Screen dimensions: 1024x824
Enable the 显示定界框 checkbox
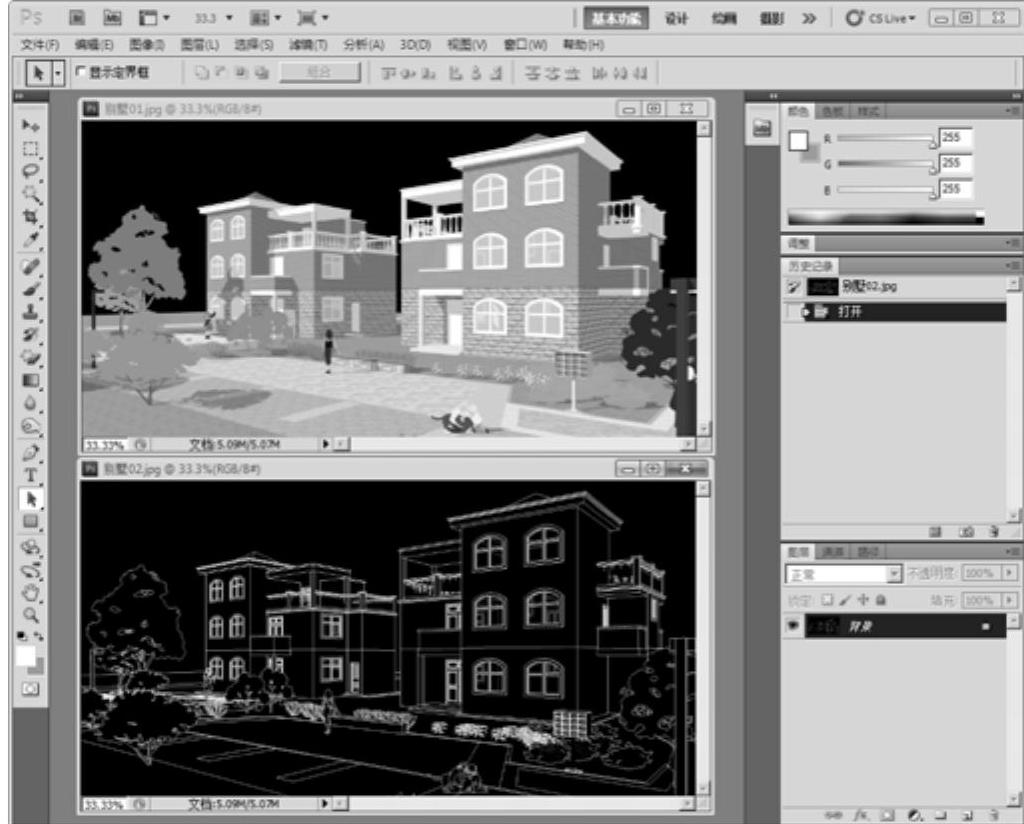pos(81,72)
